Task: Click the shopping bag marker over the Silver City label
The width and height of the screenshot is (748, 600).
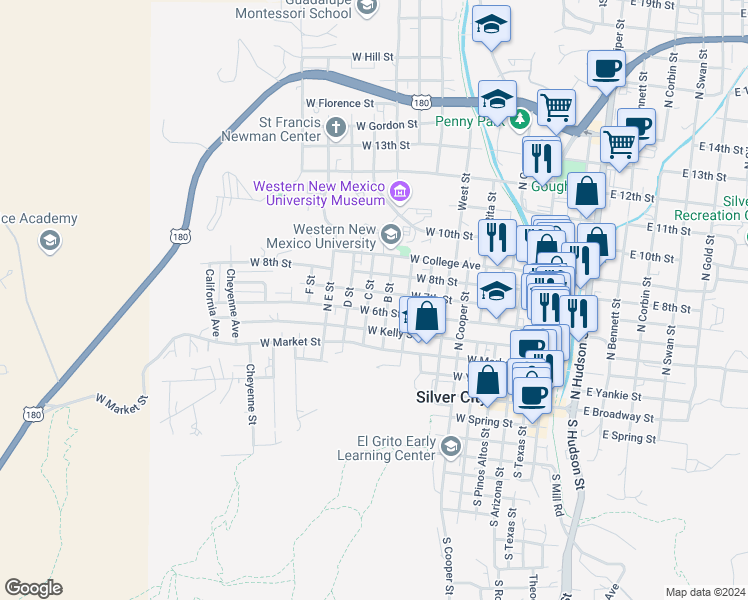Action: pos(487,380)
